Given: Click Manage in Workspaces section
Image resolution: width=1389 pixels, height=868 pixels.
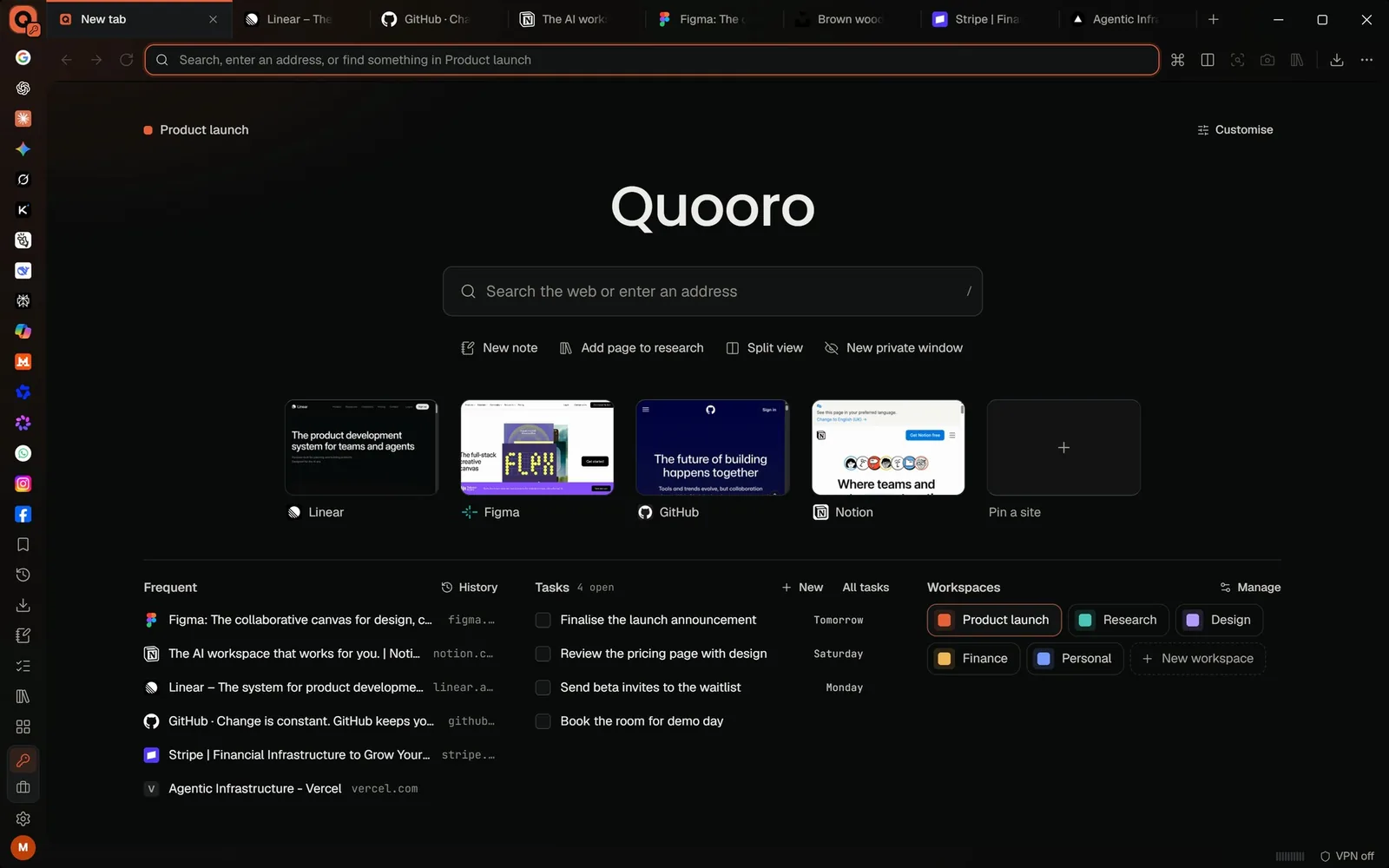Looking at the screenshot, I should (x=1250, y=588).
